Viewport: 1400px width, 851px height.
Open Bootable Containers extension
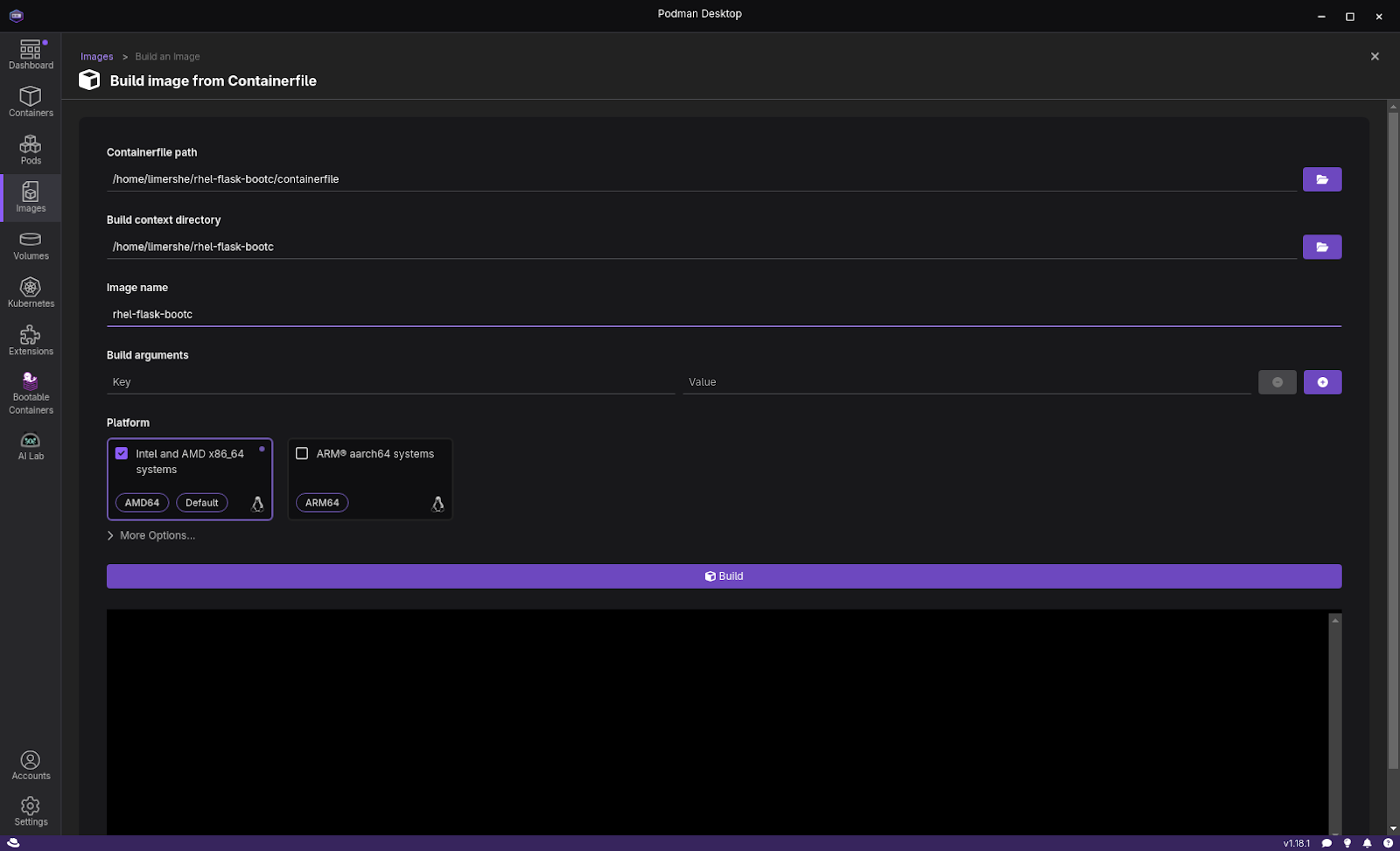click(31, 394)
